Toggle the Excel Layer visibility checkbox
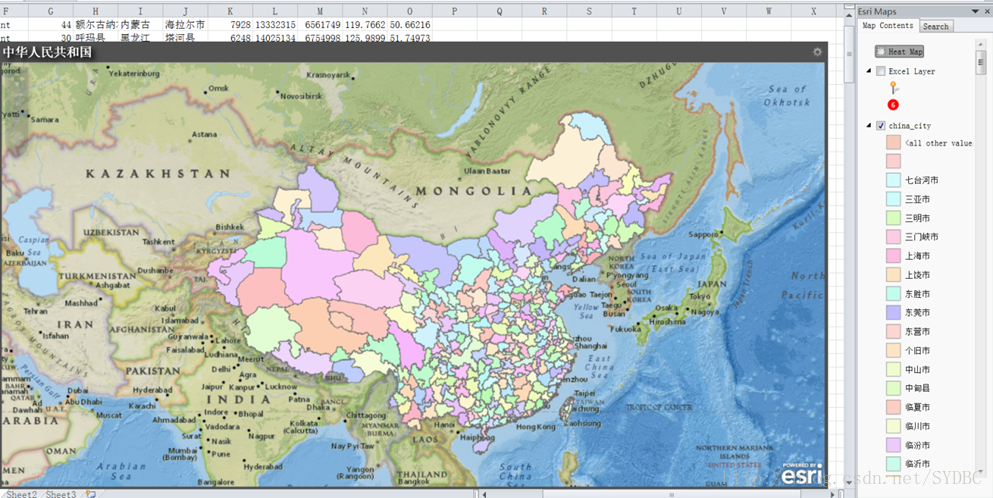 point(881,71)
